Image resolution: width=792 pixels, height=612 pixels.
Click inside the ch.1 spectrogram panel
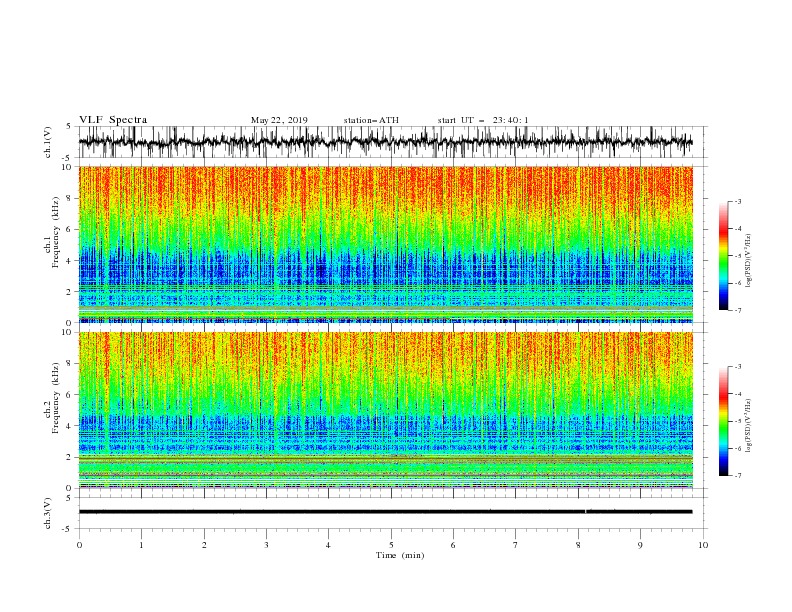point(385,244)
